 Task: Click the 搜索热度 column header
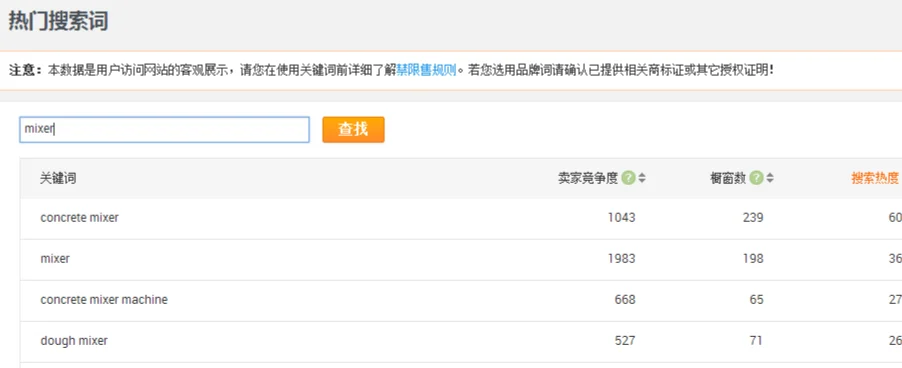click(875, 178)
